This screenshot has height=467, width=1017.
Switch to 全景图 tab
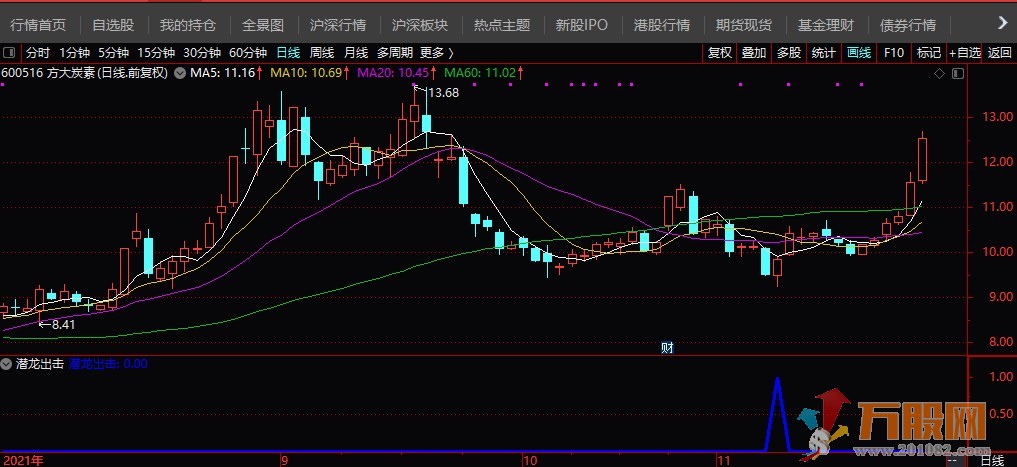(x=263, y=25)
